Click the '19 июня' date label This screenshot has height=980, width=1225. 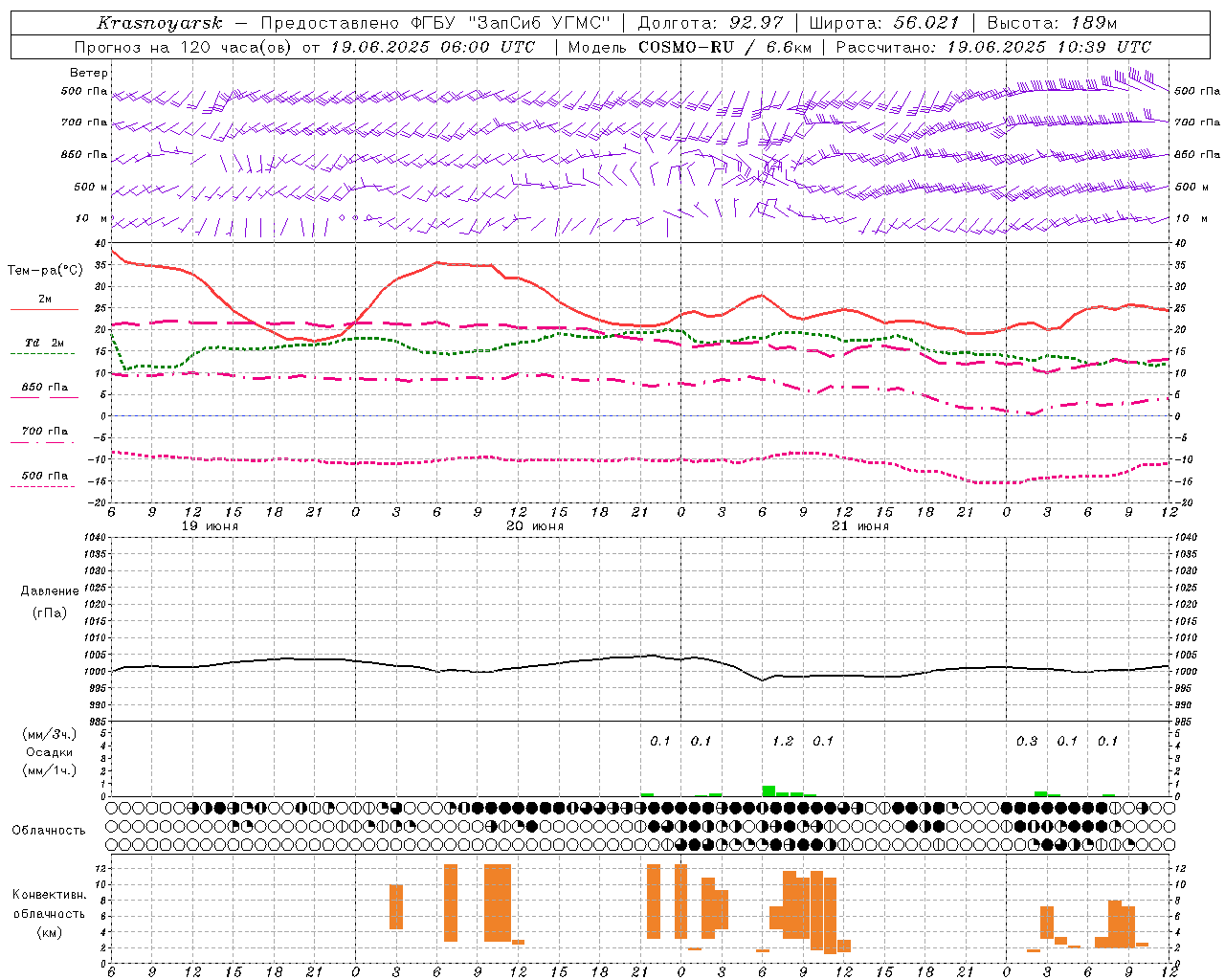(210, 526)
